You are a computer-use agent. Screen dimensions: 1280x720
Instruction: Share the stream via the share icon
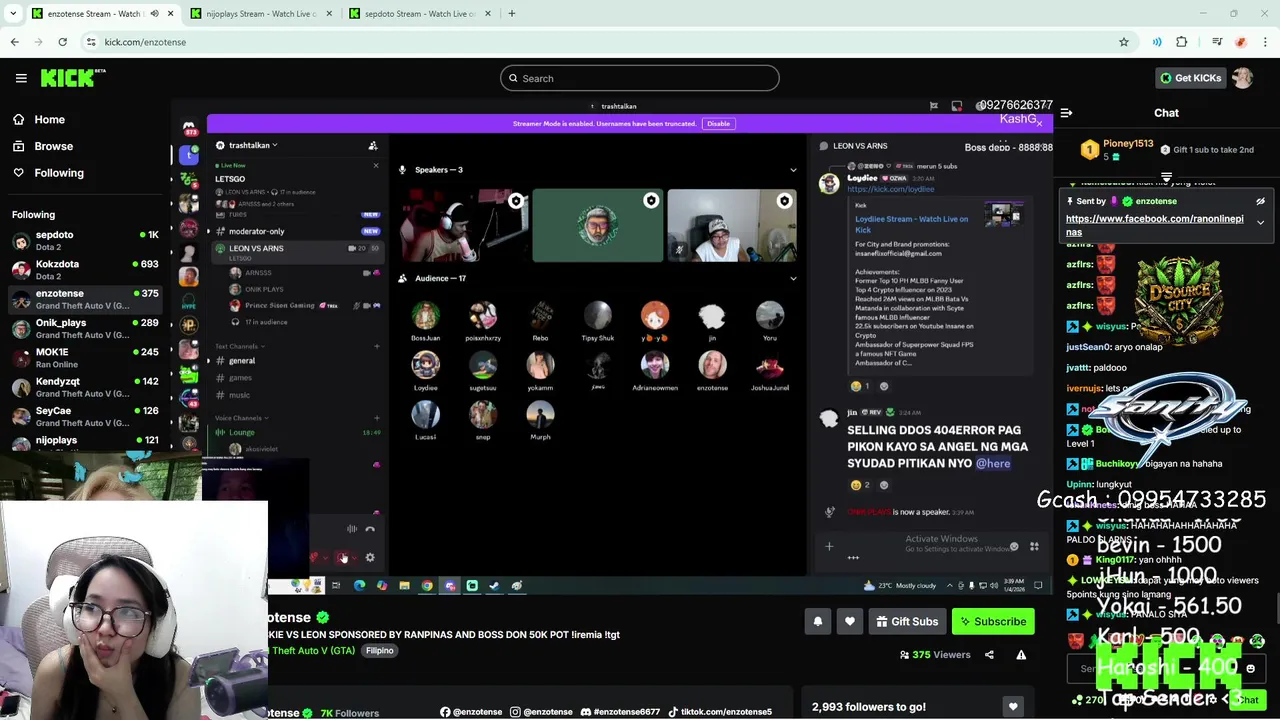tap(989, 655)
